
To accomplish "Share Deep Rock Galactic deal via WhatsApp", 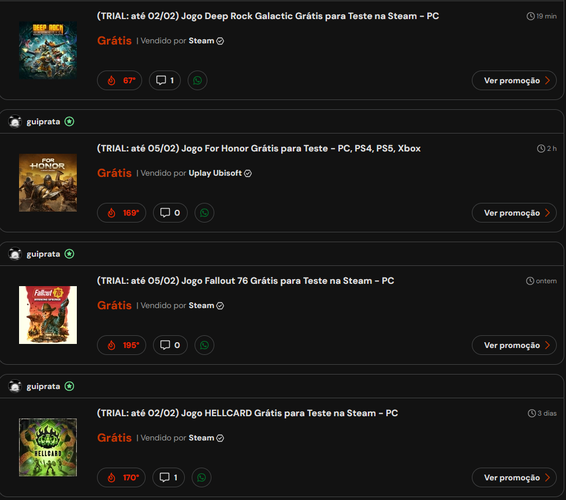I will [197, 80].
